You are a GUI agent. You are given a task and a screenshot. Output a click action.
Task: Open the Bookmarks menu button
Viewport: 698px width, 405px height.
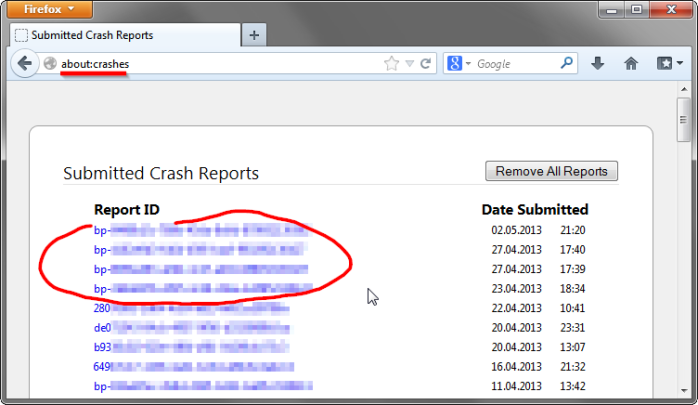coord(664,63)
